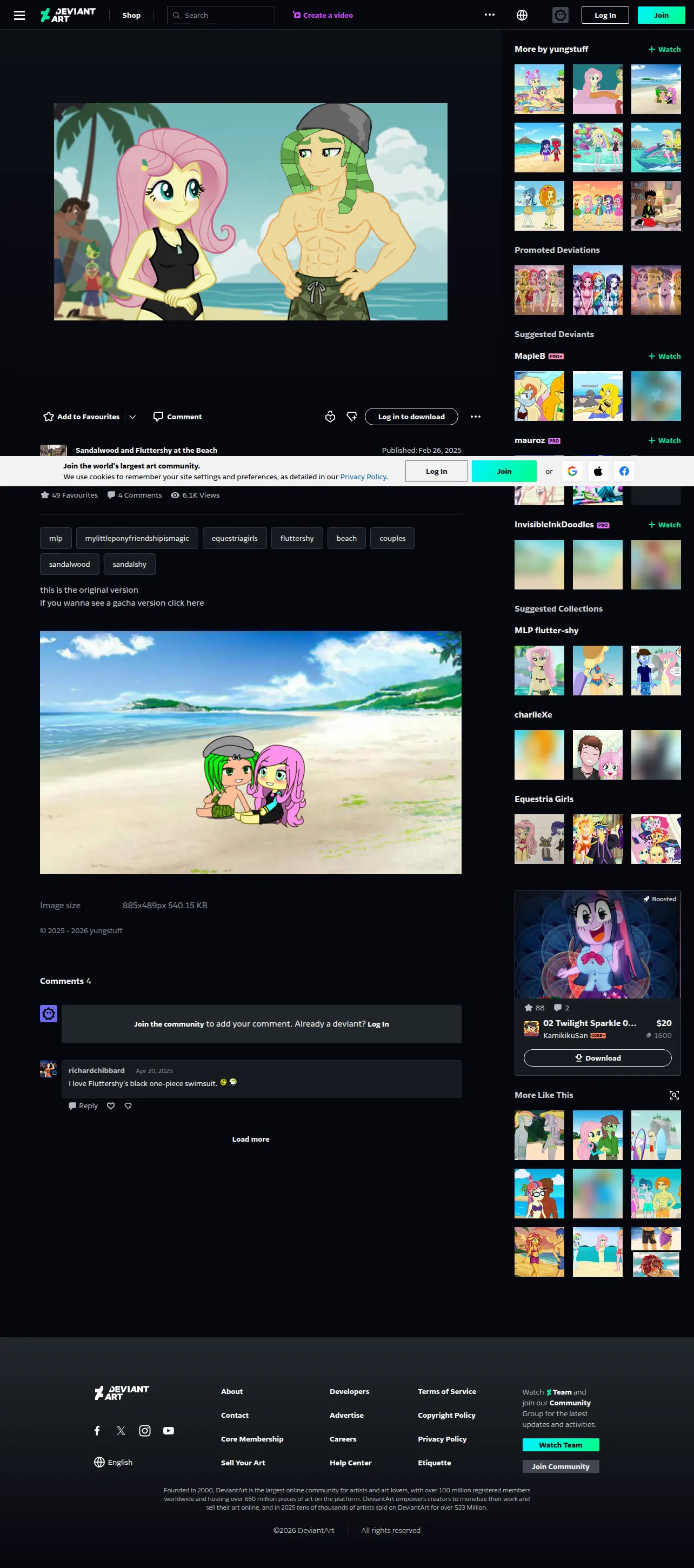Continue with Facebook icon in cookie banner
Image resolution: width=694 pixels, height=1568 pixels.
(x=624, y=471)
